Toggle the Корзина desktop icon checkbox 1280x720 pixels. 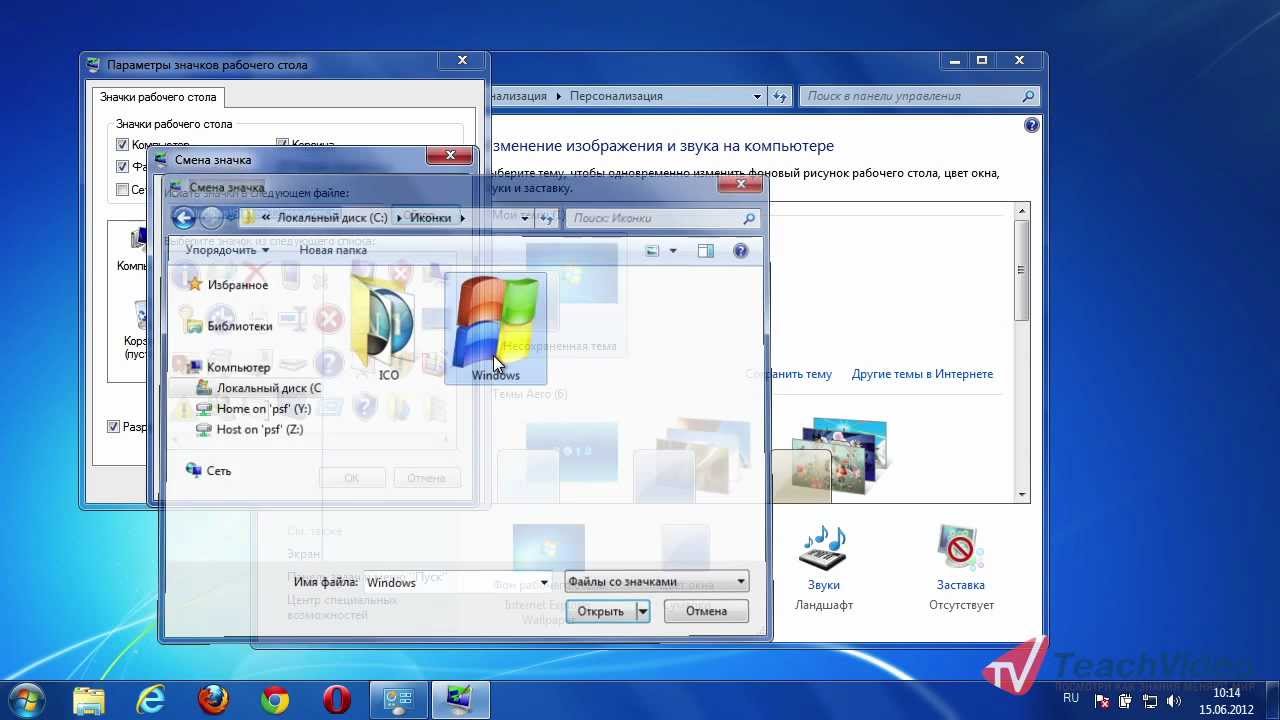pos(282,145)
